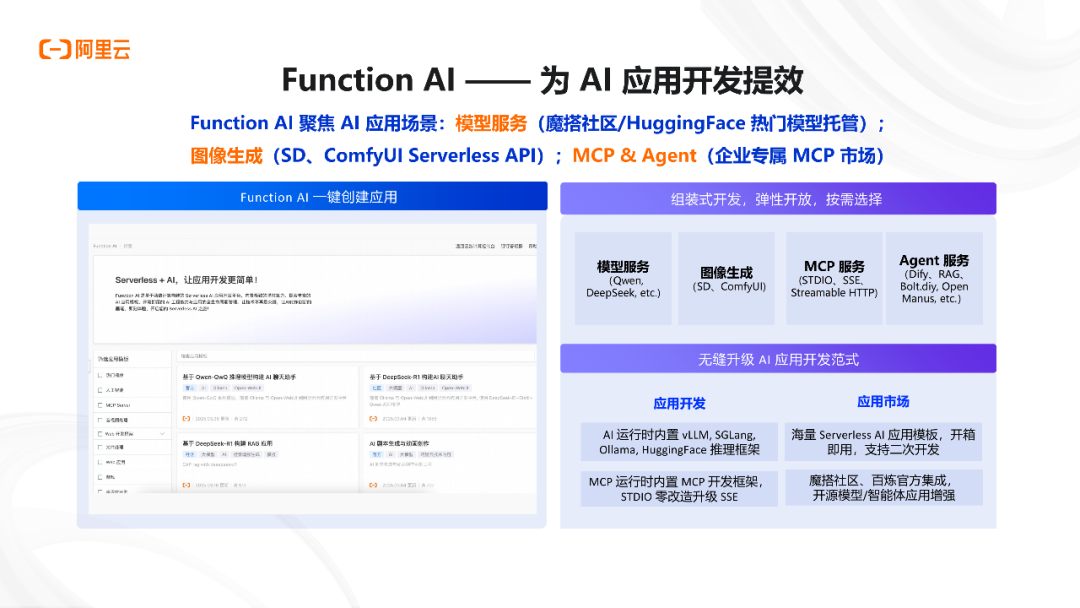Check the Web 应用 filter checkbox

[x=100, y=462]
